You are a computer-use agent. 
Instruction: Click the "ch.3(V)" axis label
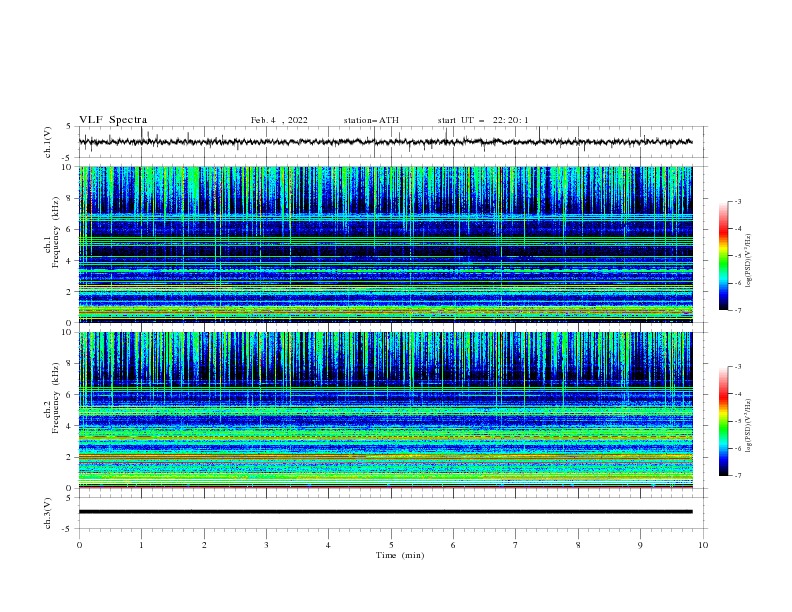48,513
